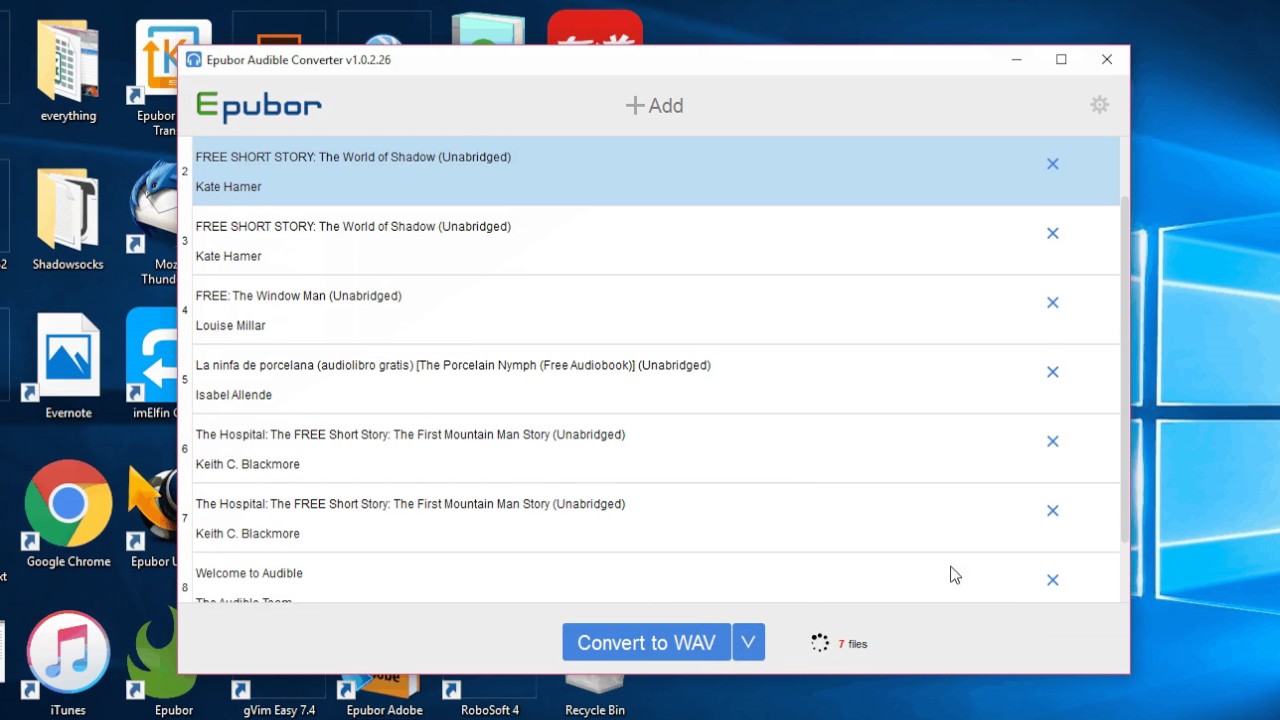Maximize the Epubor Audible Converter window
Screen dimensions: 1280x720
1061,60
